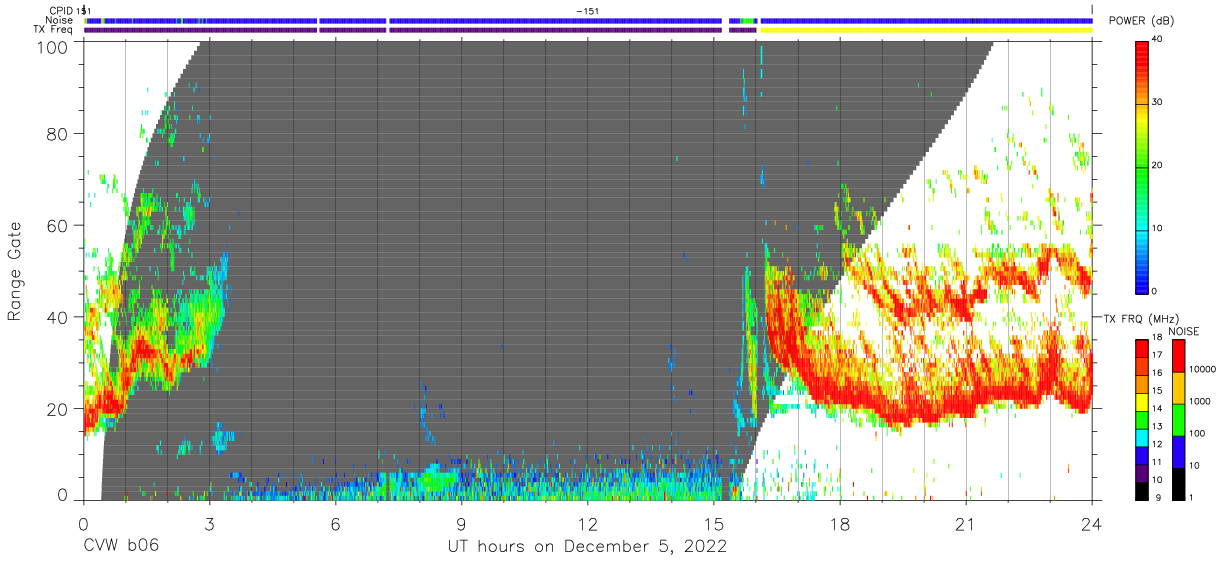
Task: Click the noise scale label '10000'
Action: tap(1203, 369)
